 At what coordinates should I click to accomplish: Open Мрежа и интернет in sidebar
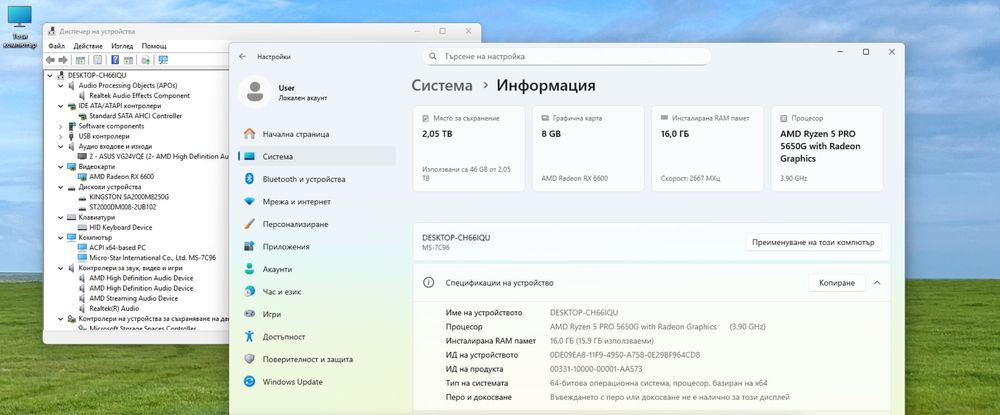click(x=316, y=201)
